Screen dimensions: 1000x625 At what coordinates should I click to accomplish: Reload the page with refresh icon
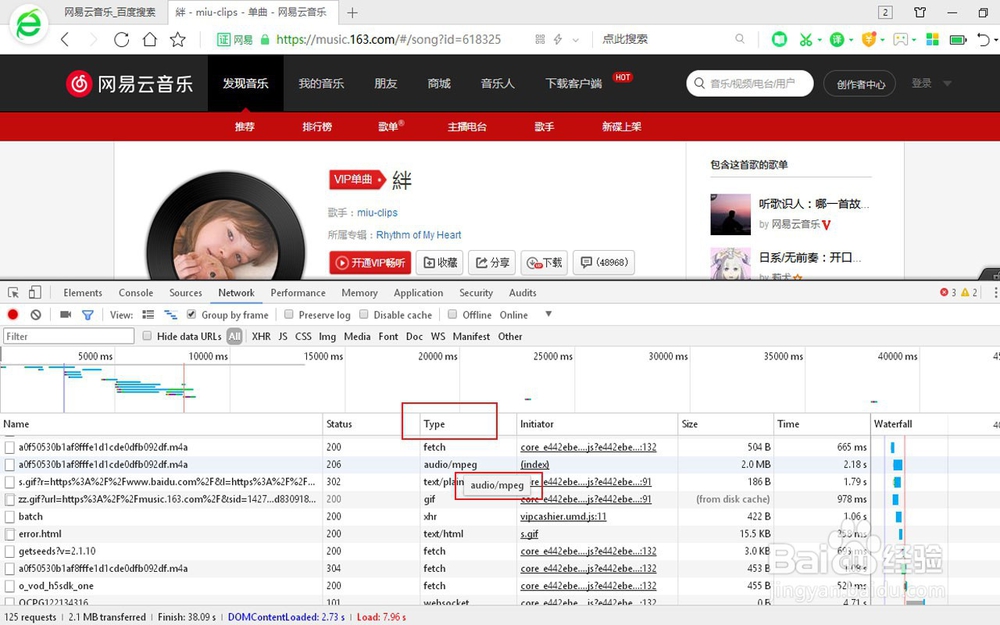pos(121,40)
